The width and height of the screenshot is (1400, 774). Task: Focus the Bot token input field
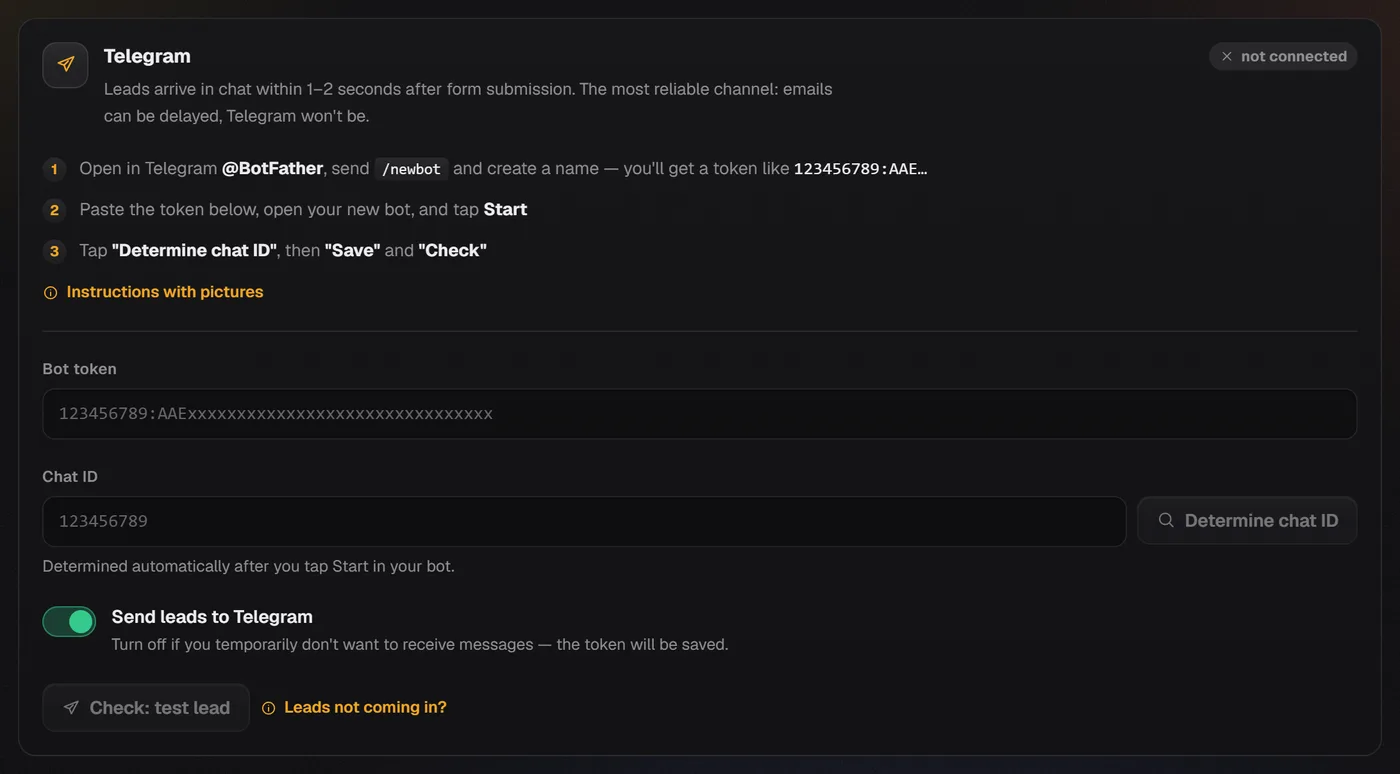[699, 414]
